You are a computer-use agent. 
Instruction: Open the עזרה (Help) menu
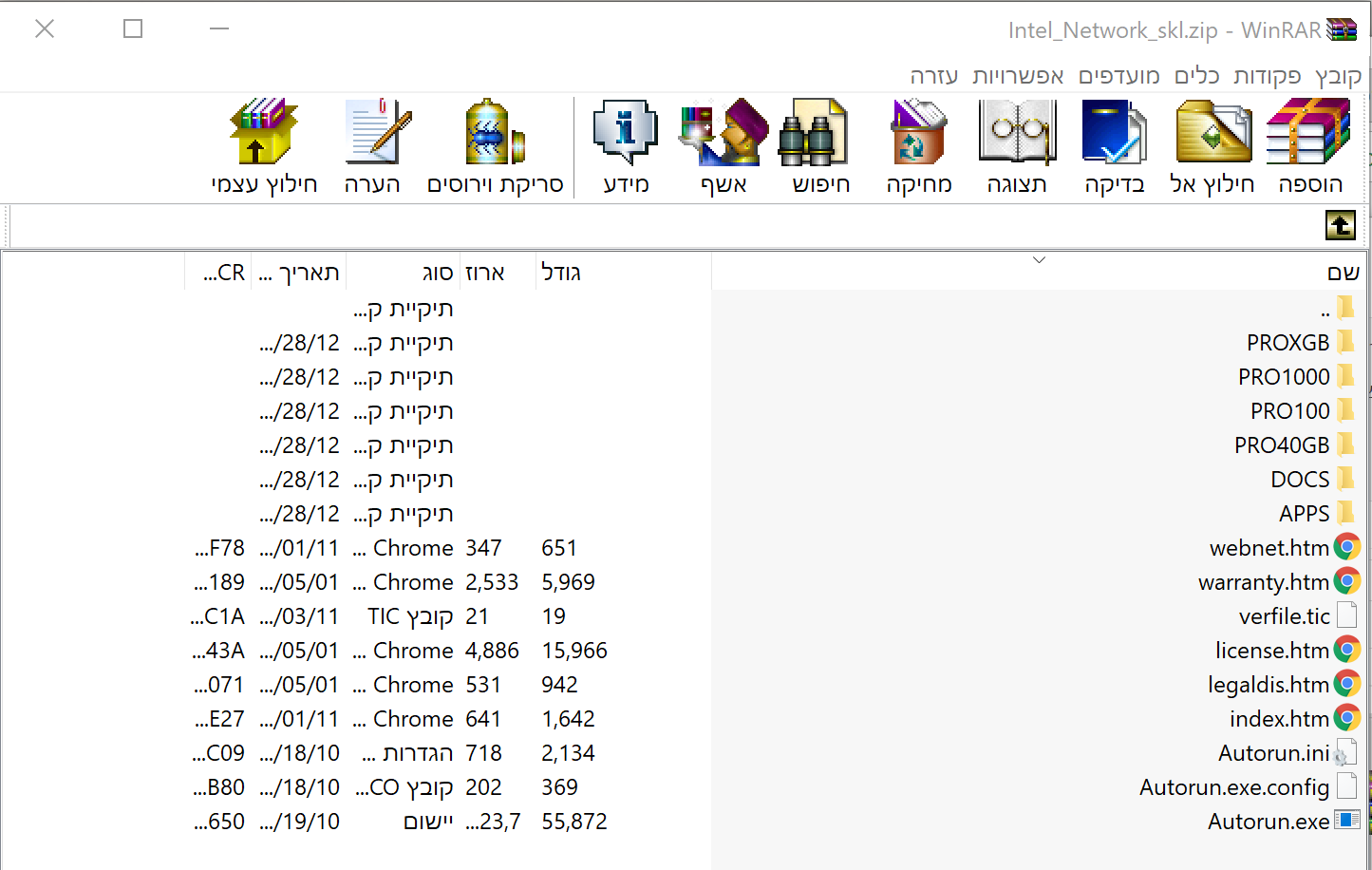[x=934, y=76]
